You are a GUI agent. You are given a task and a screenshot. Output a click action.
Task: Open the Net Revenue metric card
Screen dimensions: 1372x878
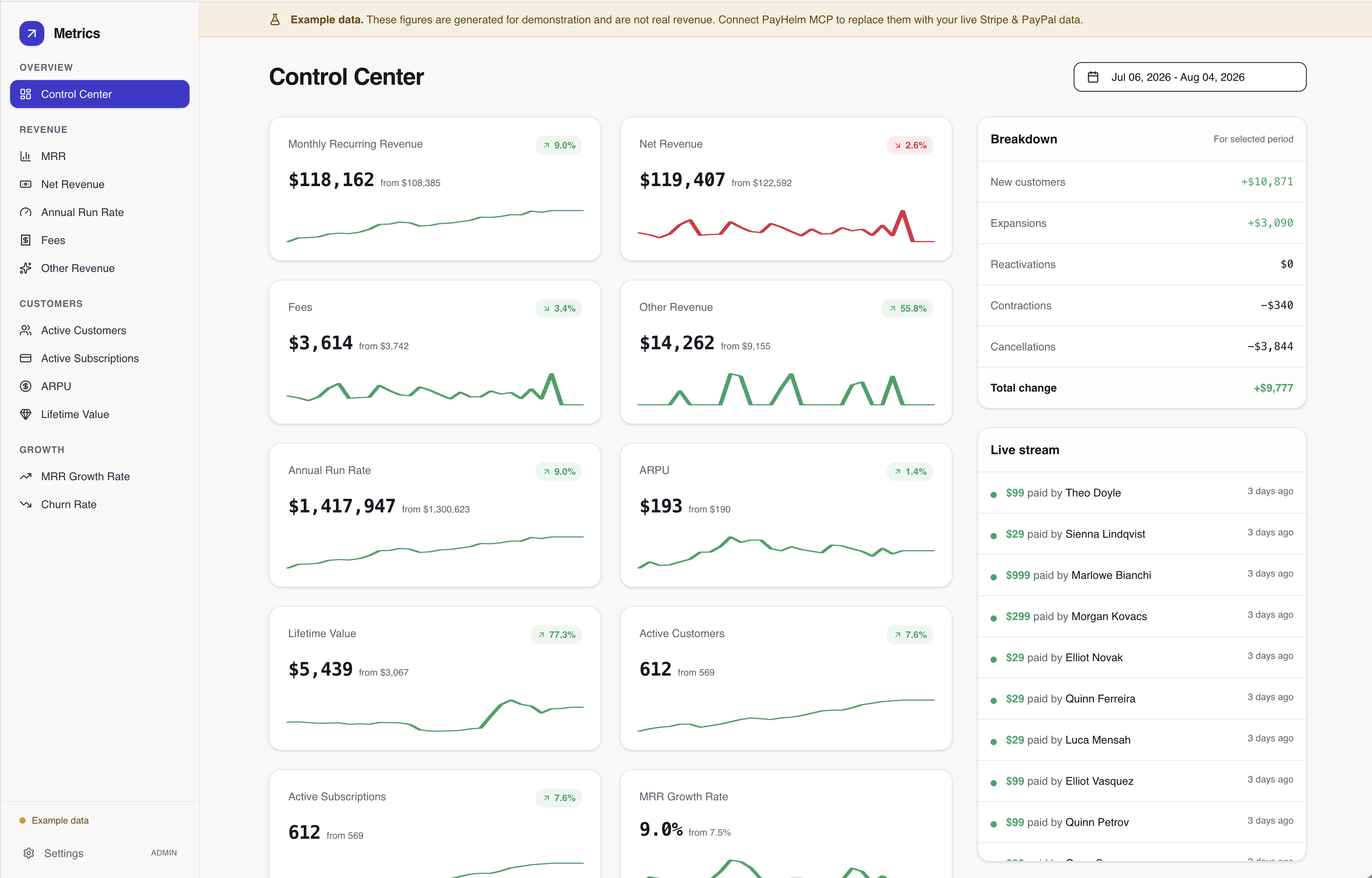pos(786,189)
